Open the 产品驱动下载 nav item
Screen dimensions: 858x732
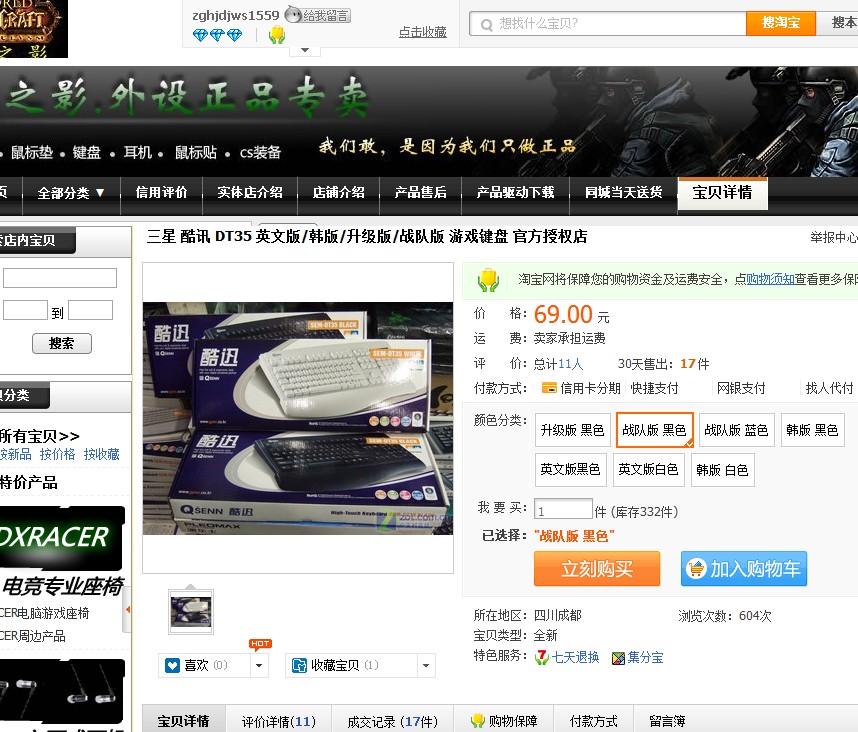click(x=515, y=193)
